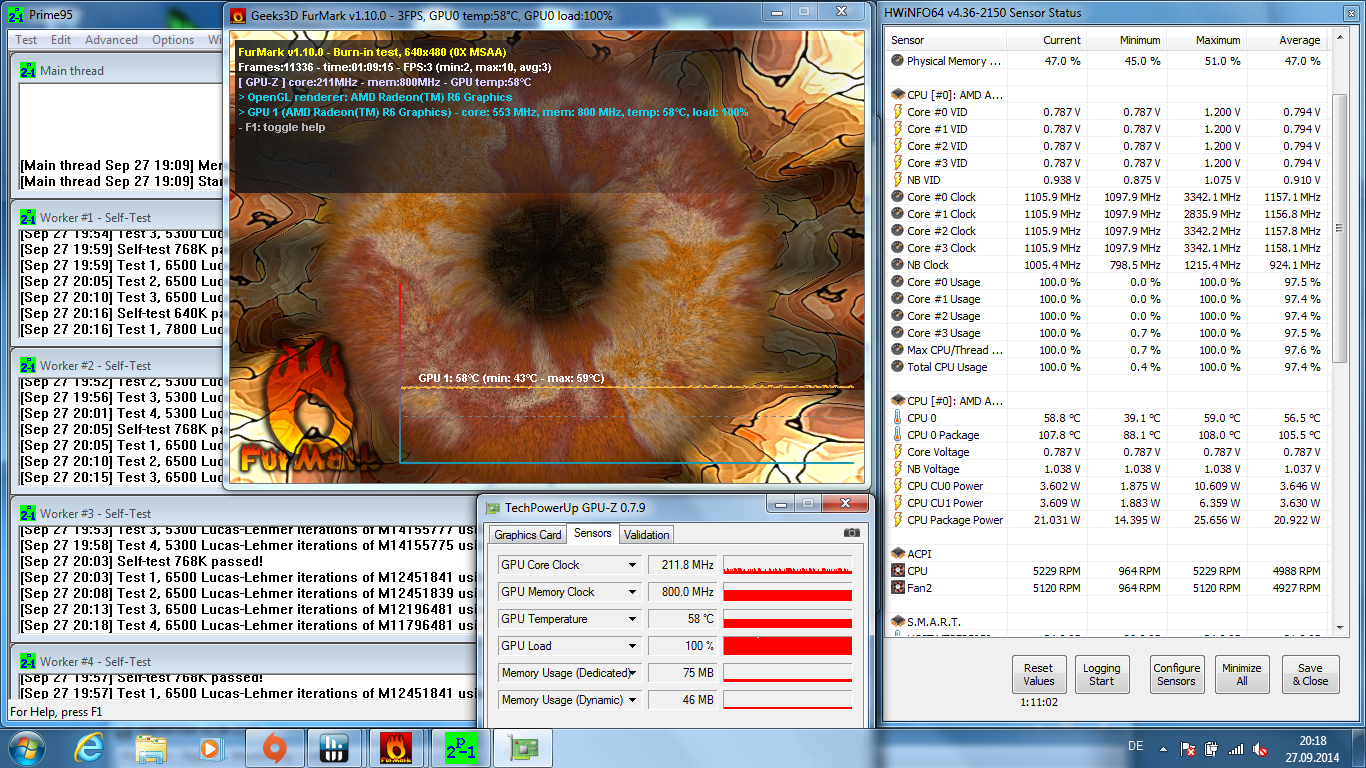Click the language indicator DE in the taskbar
This screenshot has height=768, width=1366.
click(1135, 746)
